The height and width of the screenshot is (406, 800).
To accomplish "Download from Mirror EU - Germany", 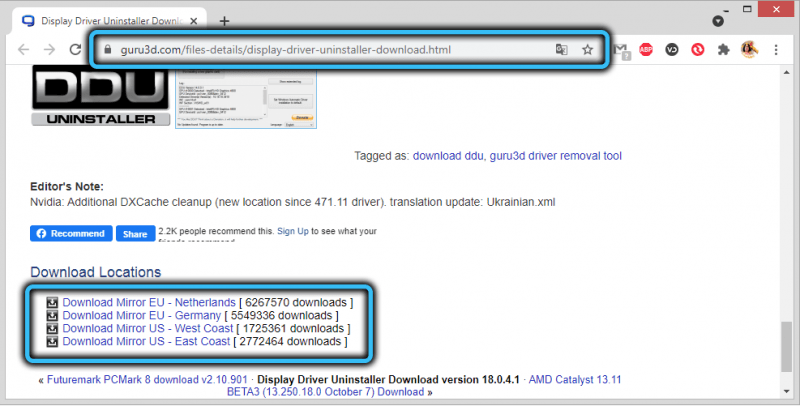I will point(142,316).
